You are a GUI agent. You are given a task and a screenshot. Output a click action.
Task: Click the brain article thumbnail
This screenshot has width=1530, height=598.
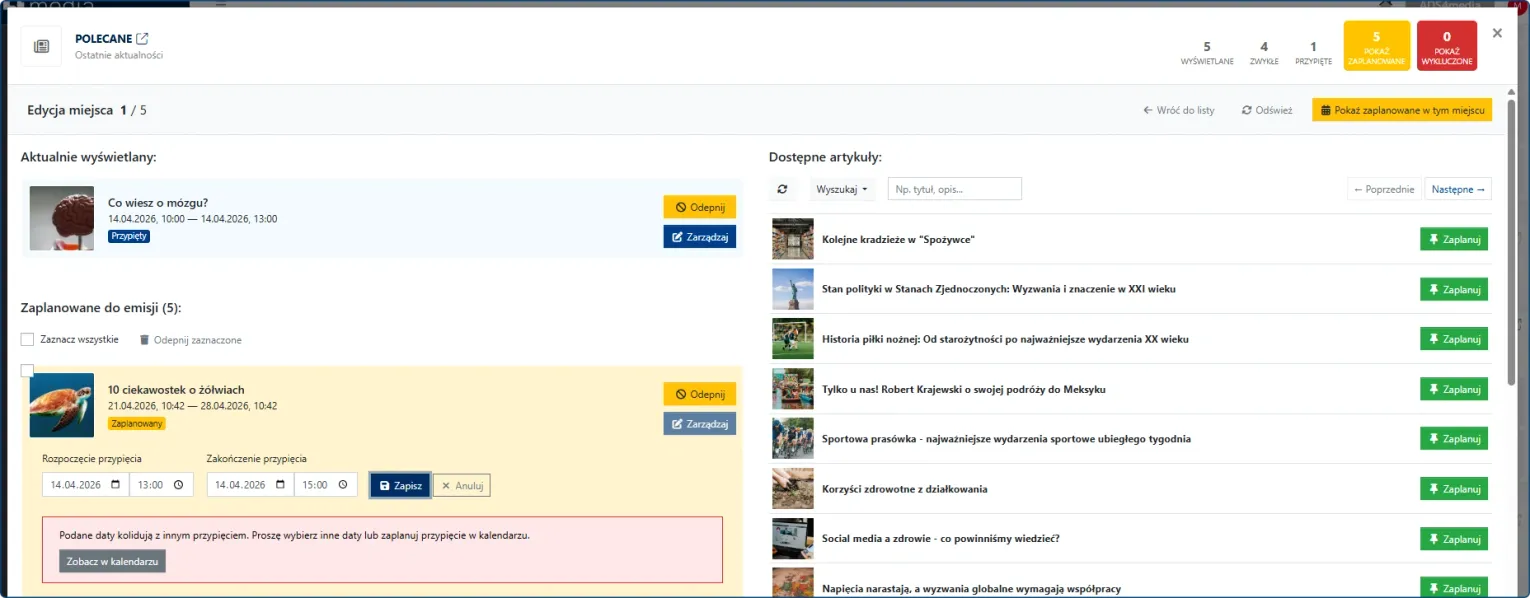click(x=62, y=218)
